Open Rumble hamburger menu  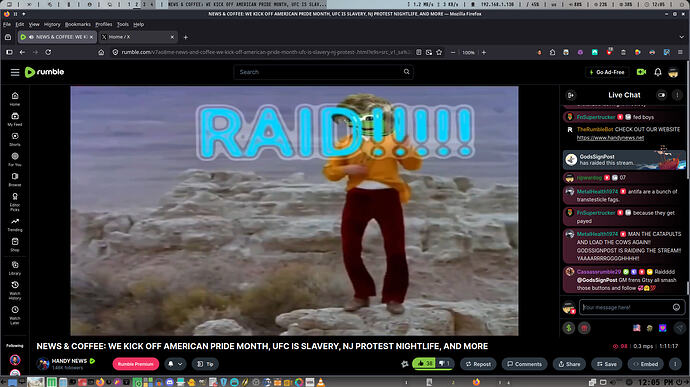pyautogui.click(x=15, y=72)
